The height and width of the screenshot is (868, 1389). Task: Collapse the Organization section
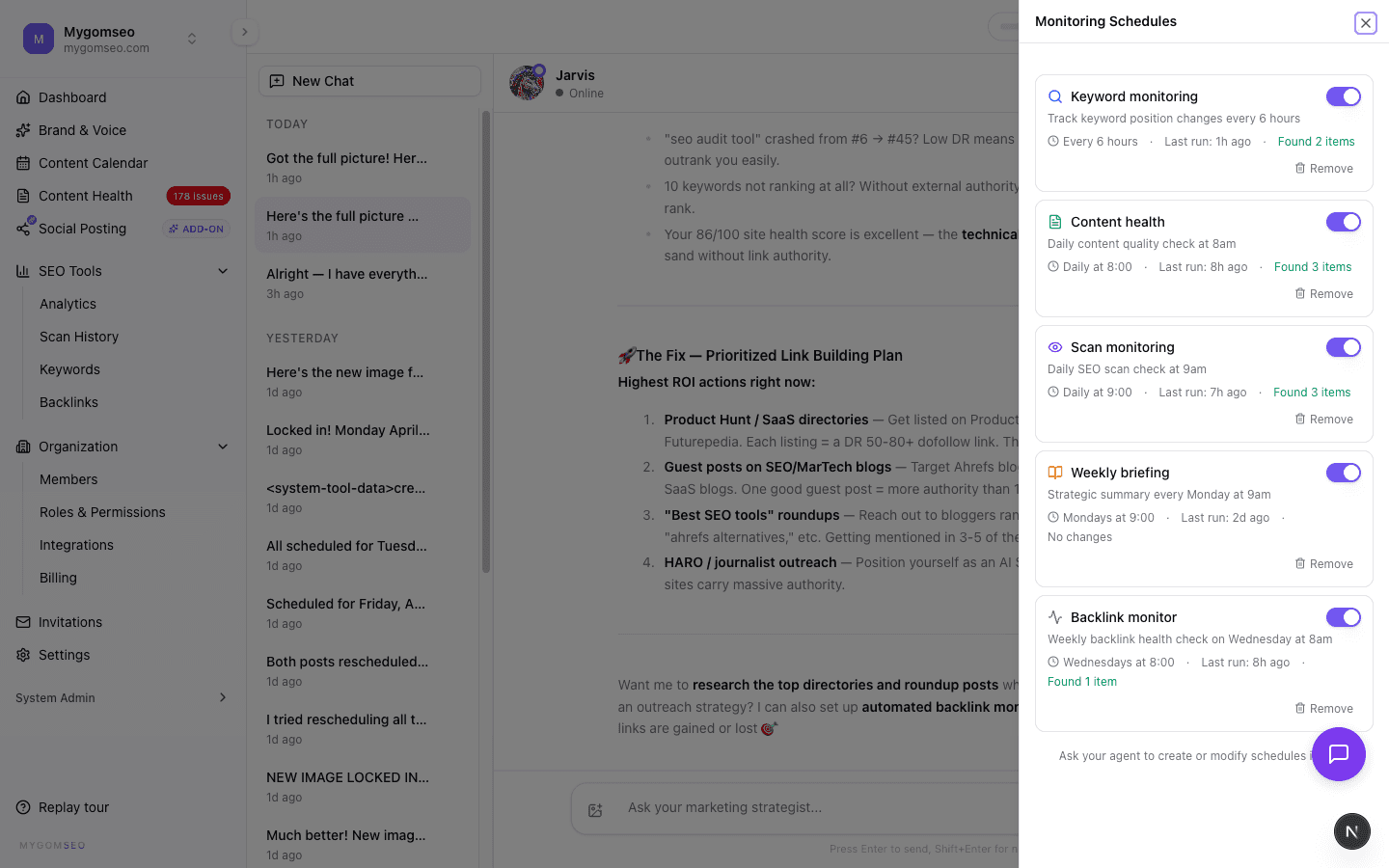223,447
